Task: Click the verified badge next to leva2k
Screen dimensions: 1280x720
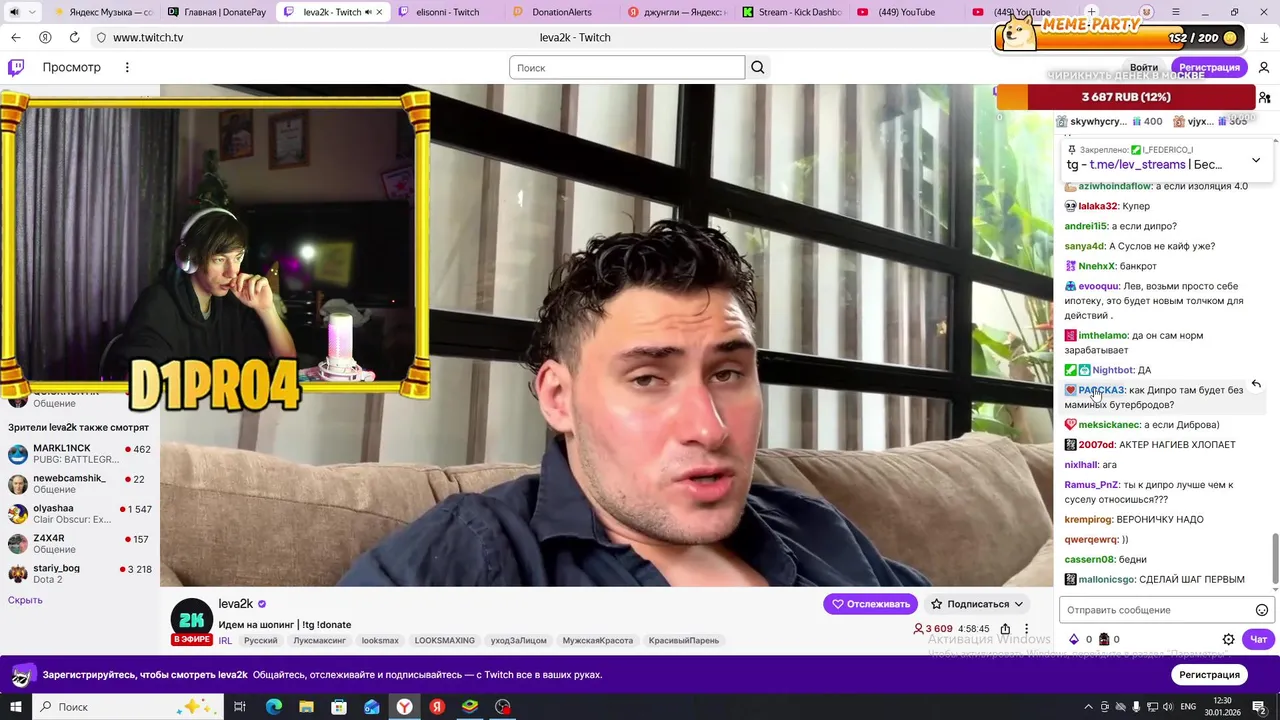Action: pyautogui.click(x=262, y=604)
